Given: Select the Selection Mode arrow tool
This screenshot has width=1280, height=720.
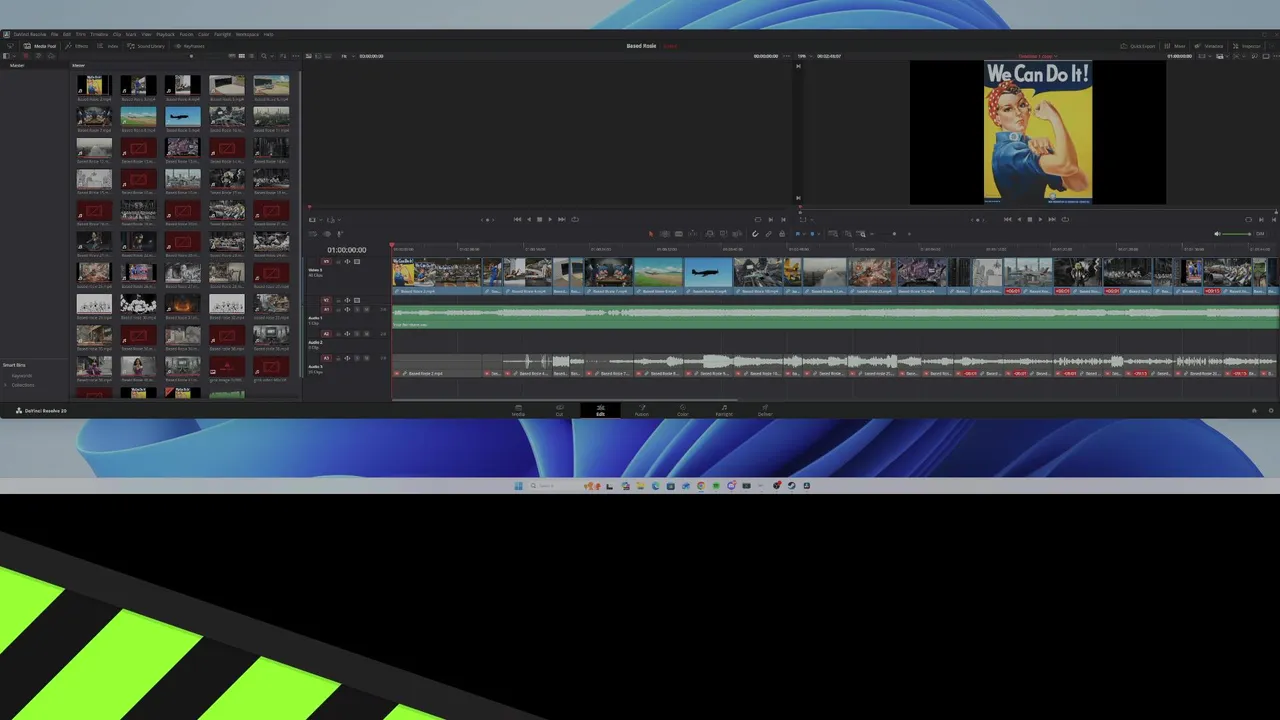Looking at the screenshot, I should (651, 234).
